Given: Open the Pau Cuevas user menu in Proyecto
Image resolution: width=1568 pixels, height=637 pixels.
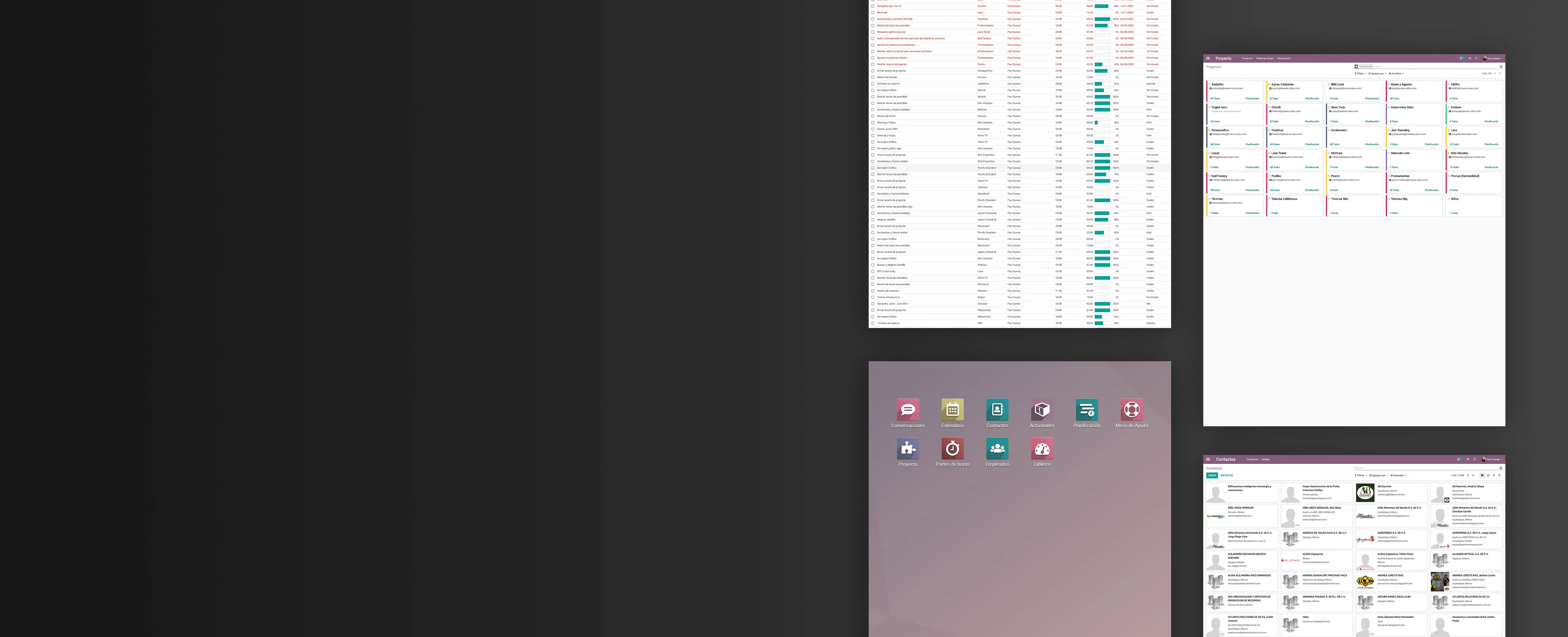Looking at the screenshot, I should click(x=1493, y=59).
